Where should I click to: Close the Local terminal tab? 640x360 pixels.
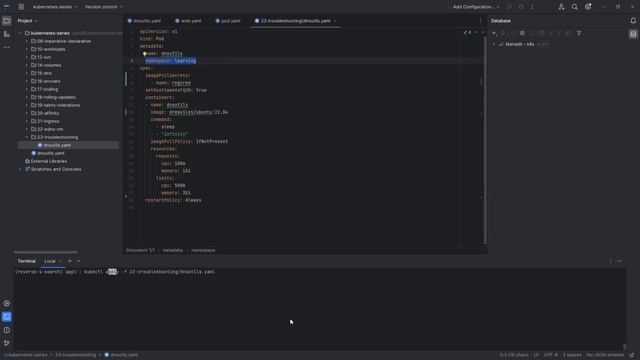[x=61, y=261]
